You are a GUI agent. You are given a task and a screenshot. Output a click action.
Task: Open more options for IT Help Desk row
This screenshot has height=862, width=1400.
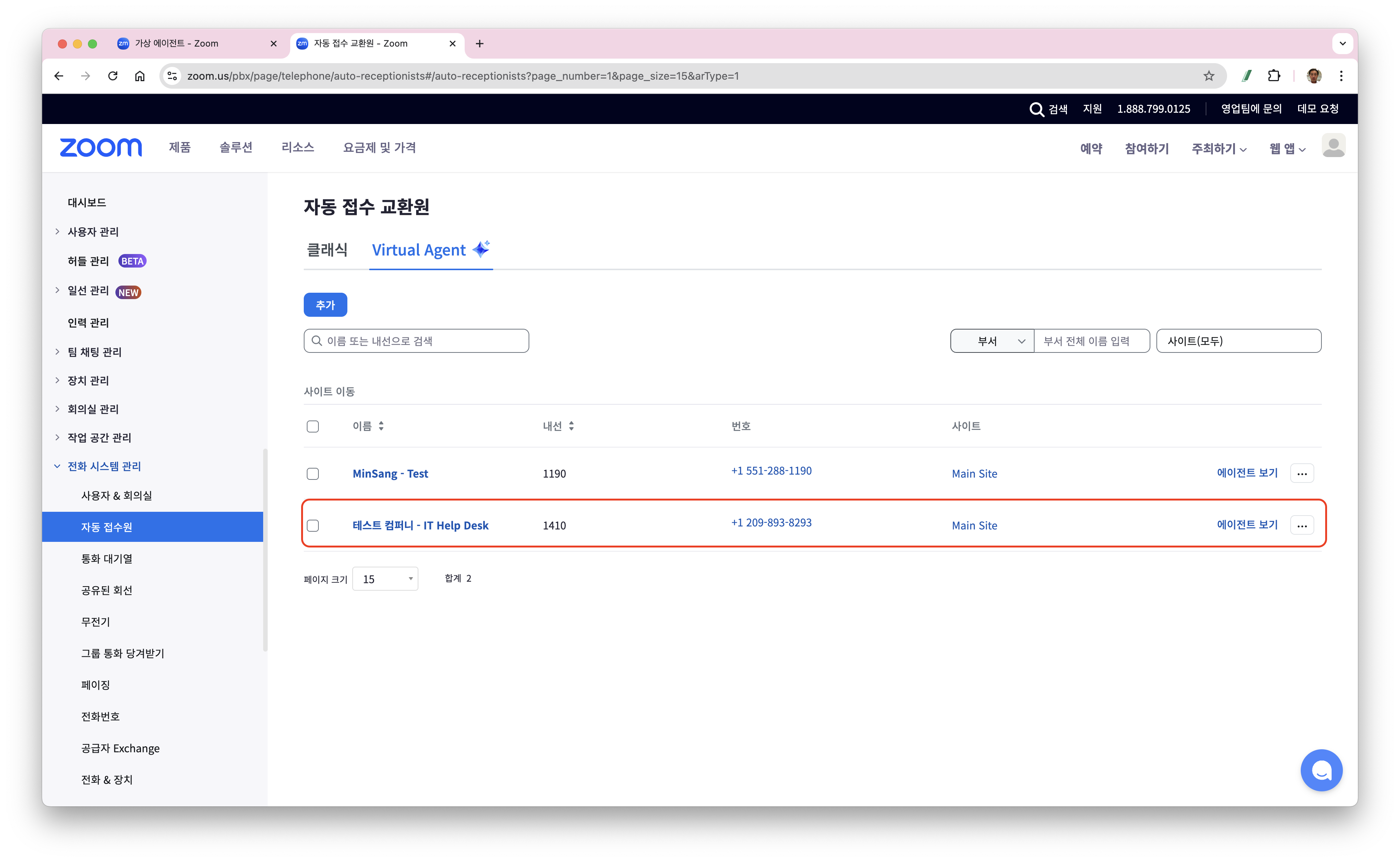click(1302, 525)
